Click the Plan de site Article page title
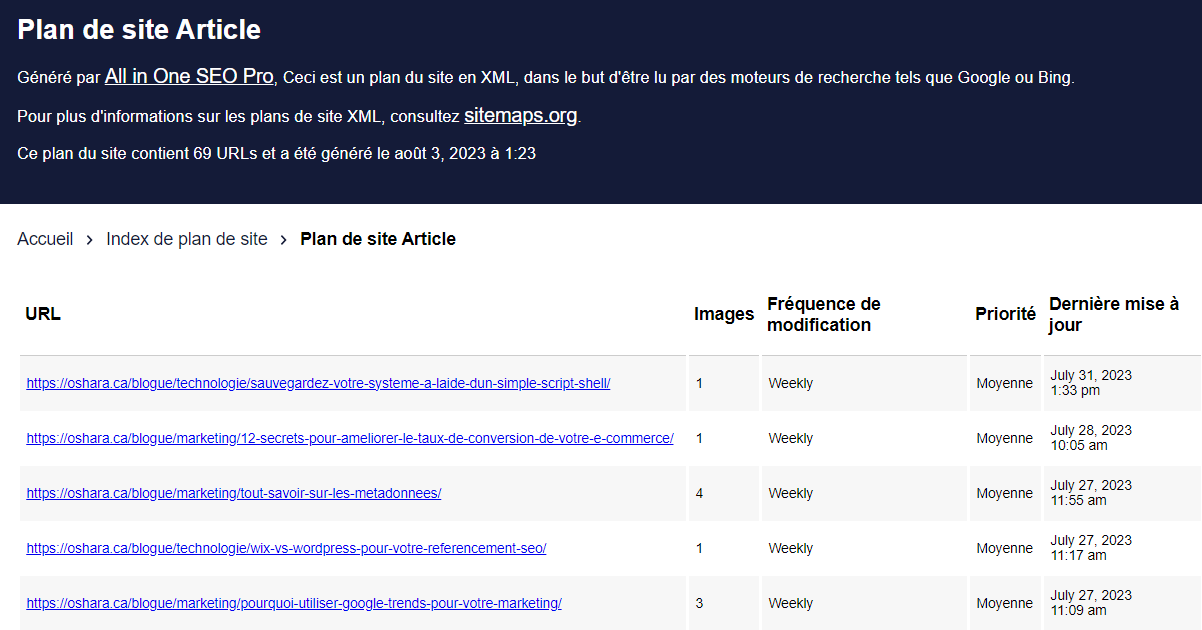The height and width of the screenshot is (630, 1202). tap(138, 29)
